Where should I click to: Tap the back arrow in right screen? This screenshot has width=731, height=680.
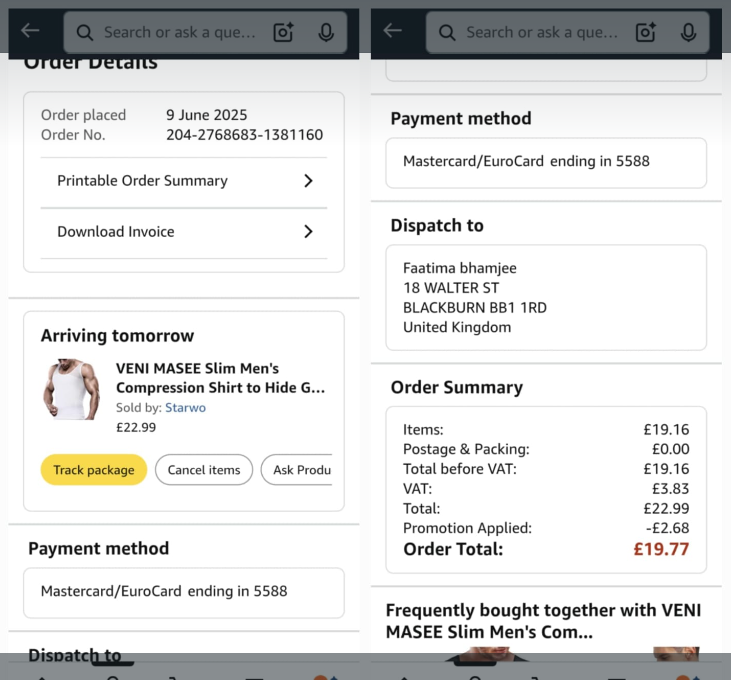[x=393, y=31]
